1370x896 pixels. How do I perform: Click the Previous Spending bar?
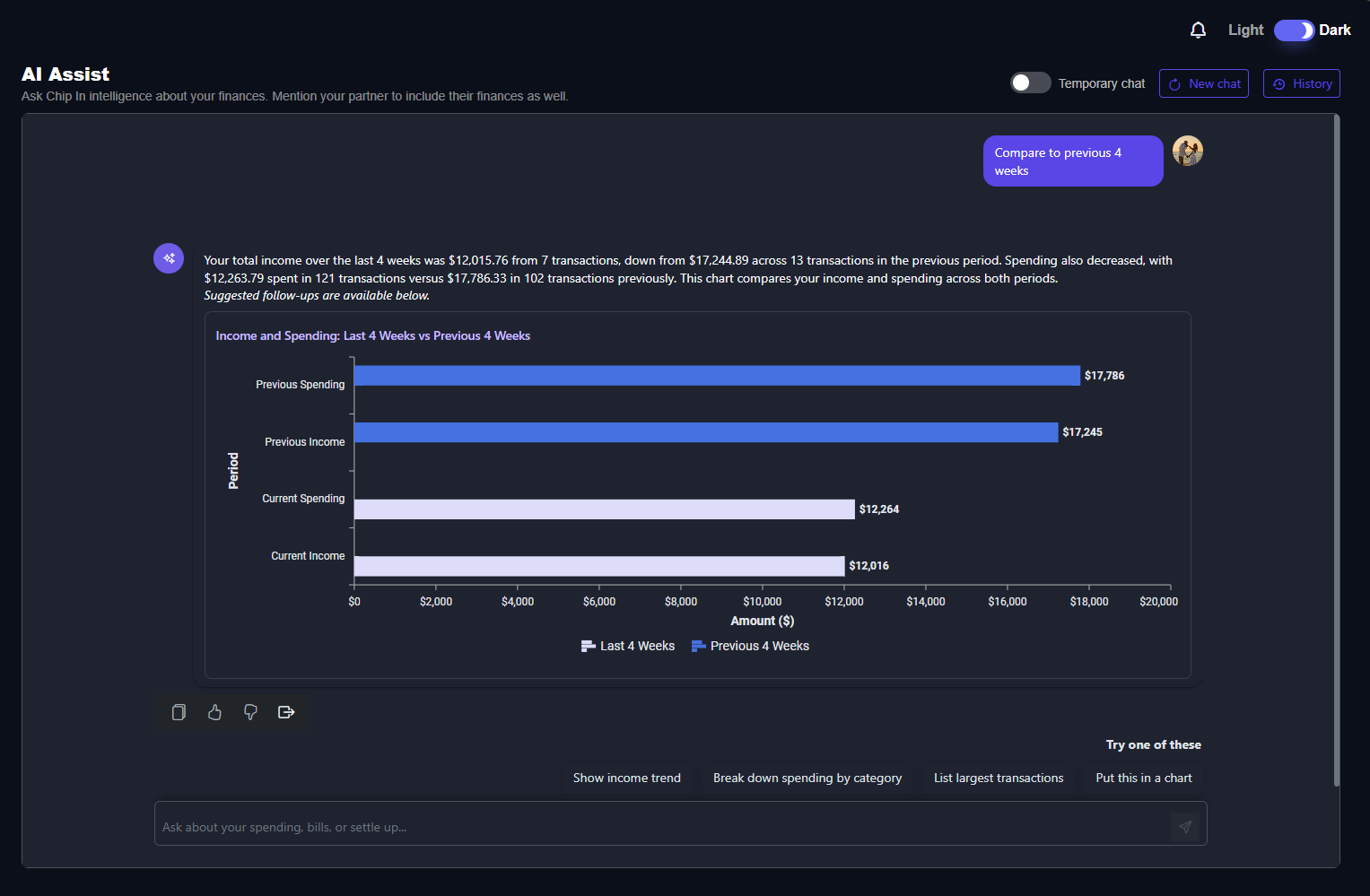tap(717, 376)
